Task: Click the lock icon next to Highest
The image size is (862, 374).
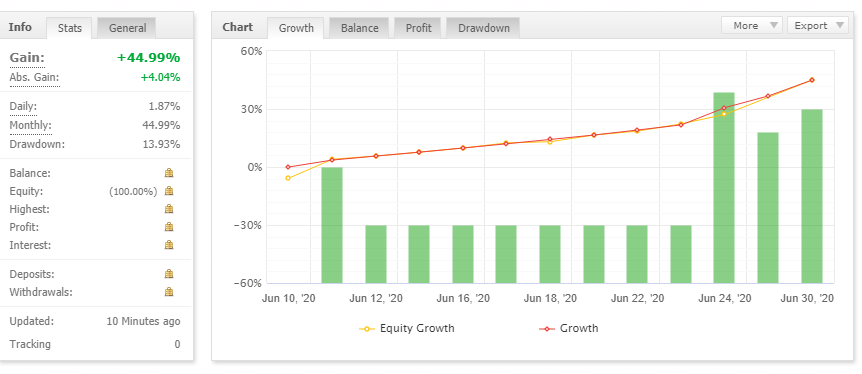Action: (169, 209)
